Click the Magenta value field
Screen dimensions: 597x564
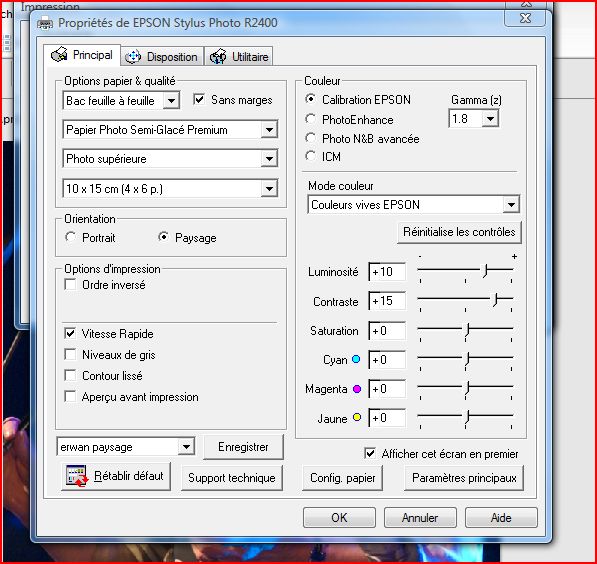[387, 389]
